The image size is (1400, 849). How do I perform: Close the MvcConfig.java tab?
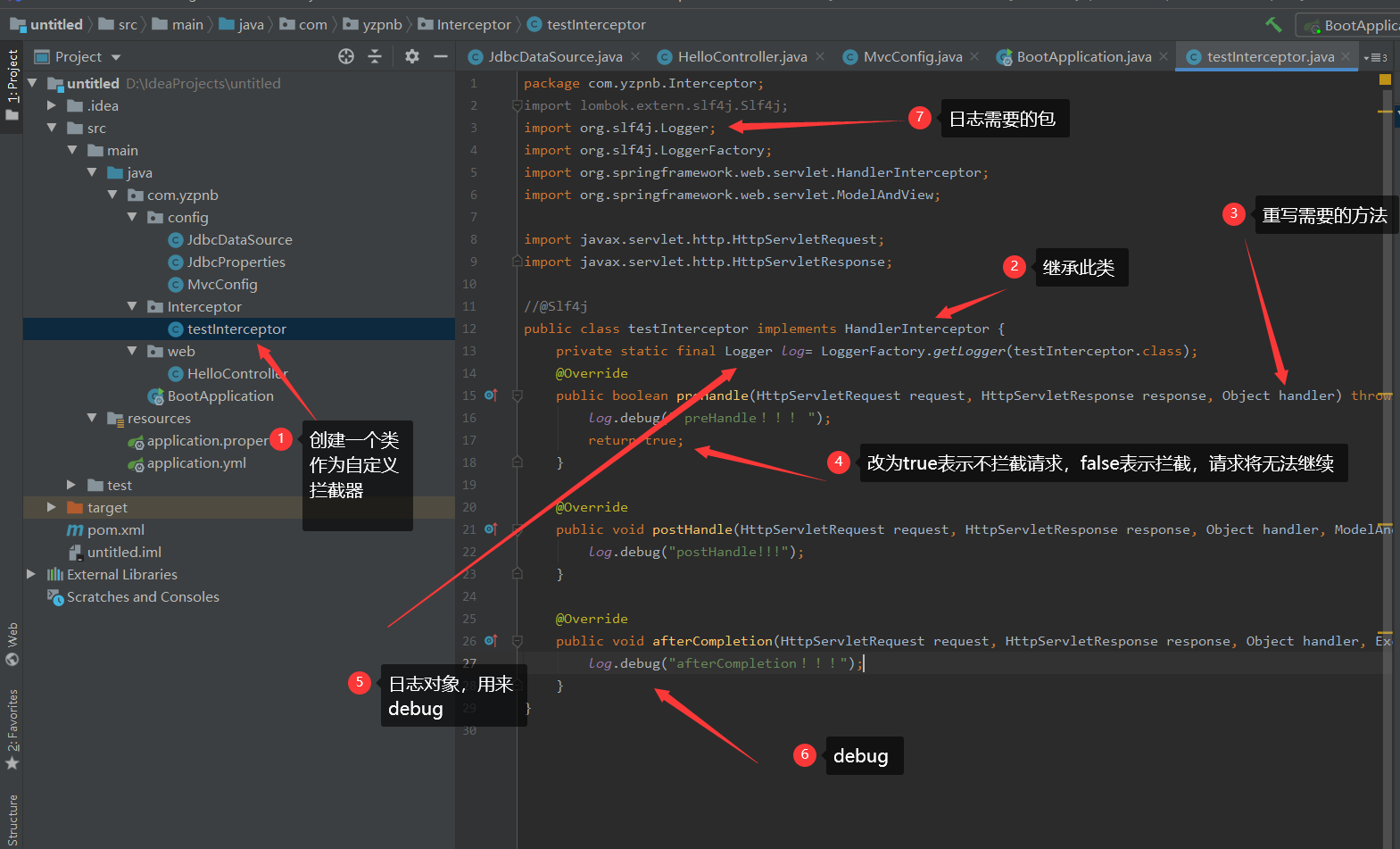pos(974,56)
